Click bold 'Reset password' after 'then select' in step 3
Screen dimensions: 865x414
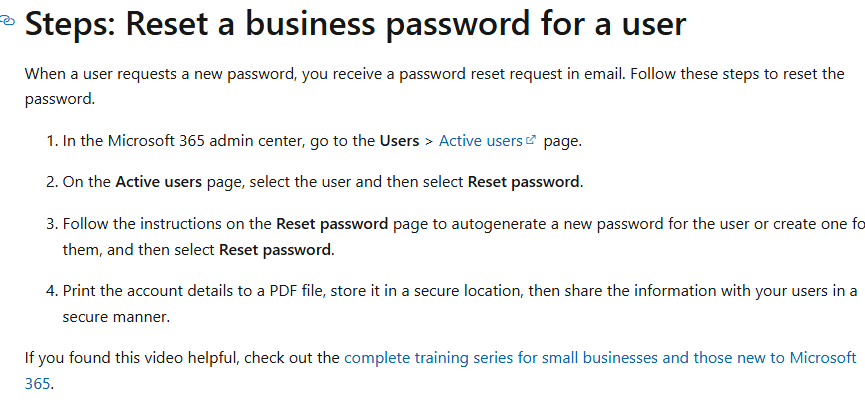click(x=275, y=250)
